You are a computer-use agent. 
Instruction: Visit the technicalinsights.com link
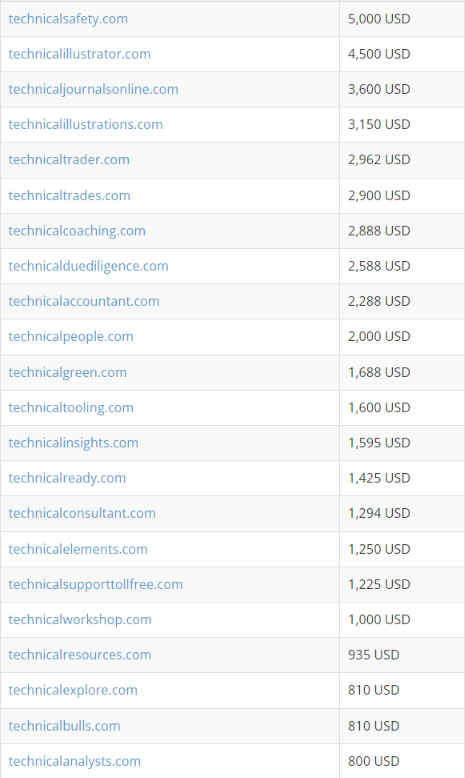(x=73, y=443)
